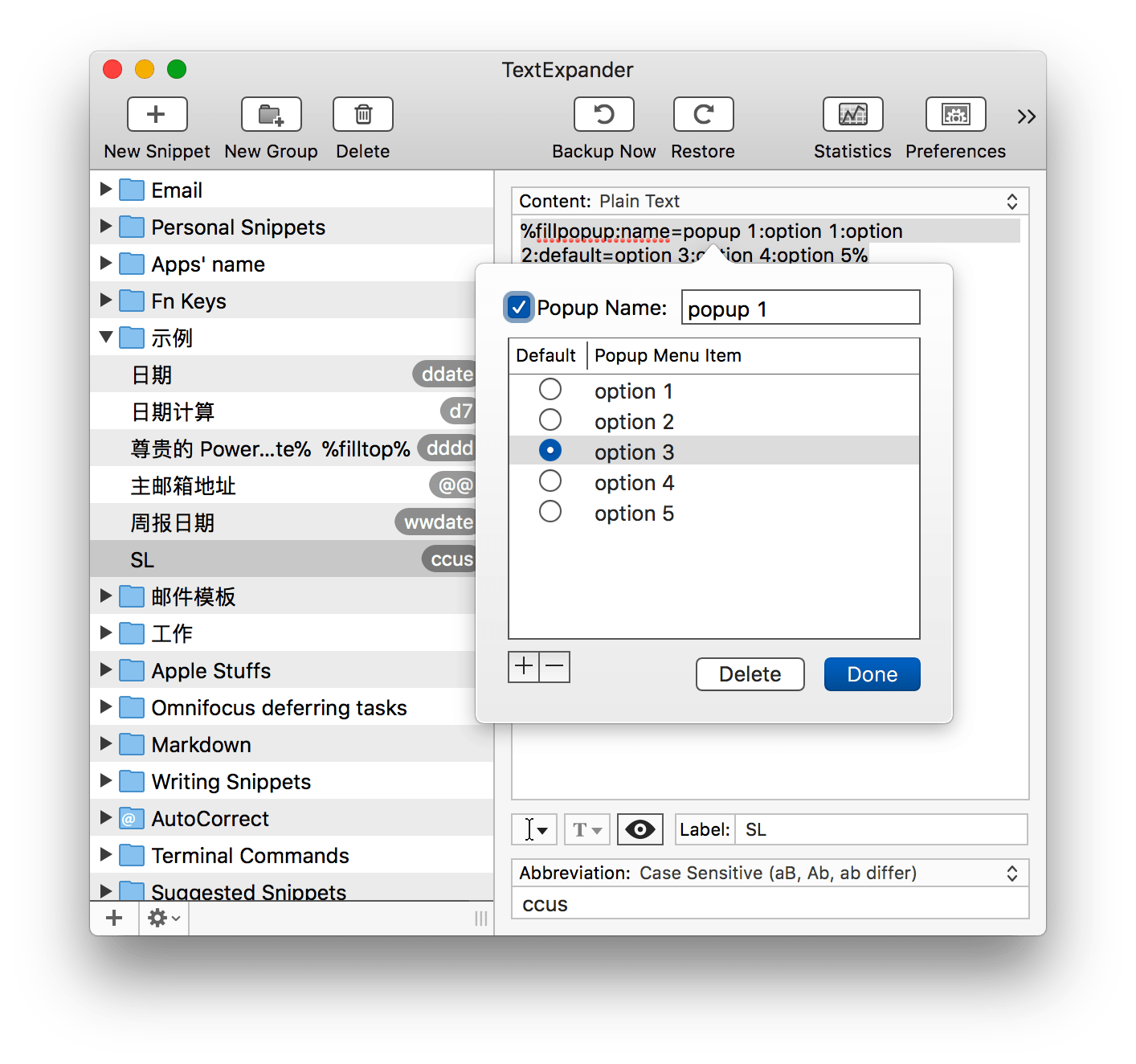Click the Done button in popup

pyautogui.click(x=872, y=674)
